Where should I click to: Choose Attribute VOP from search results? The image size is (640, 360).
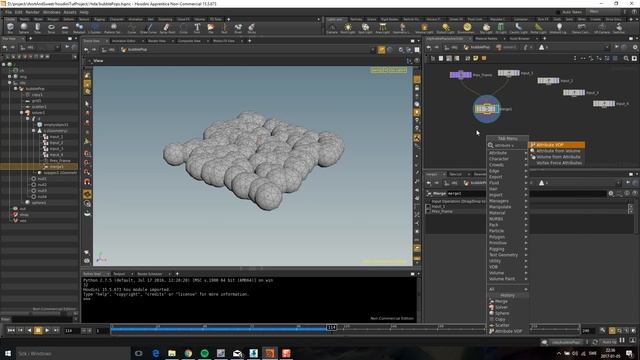pyautogui.click(x=557, y=145)
